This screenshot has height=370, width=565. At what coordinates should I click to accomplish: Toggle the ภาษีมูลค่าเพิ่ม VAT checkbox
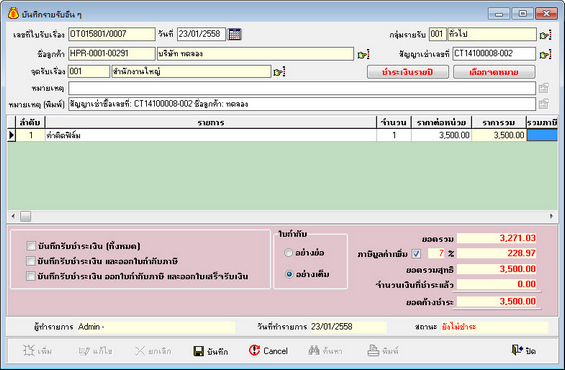coord(416,254)
